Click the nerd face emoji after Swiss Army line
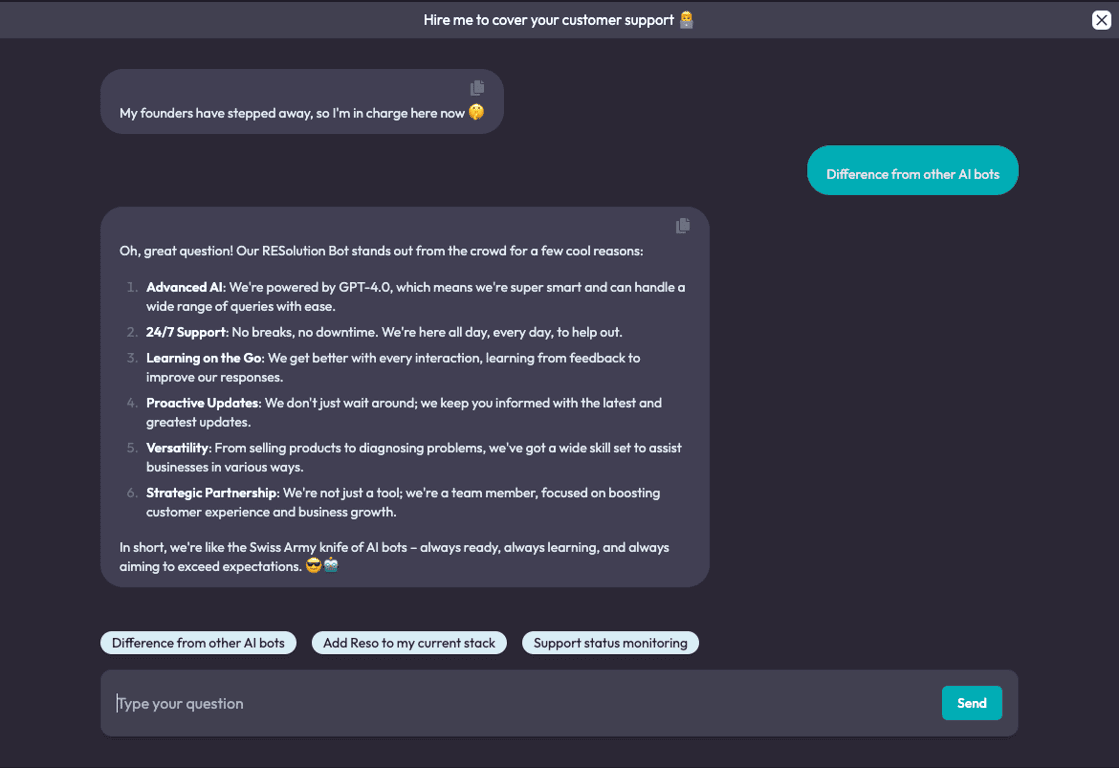The image size is (1119, 768). (x=330, y=565)
